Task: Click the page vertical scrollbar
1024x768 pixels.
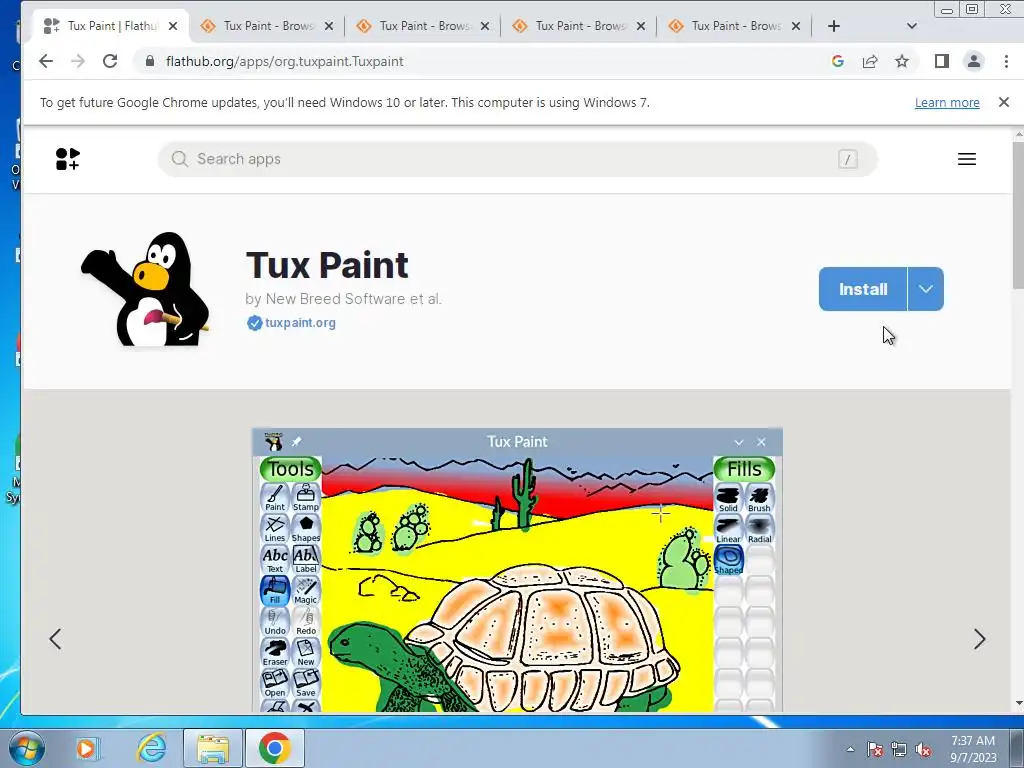Action: click(x=1017, y=420)
